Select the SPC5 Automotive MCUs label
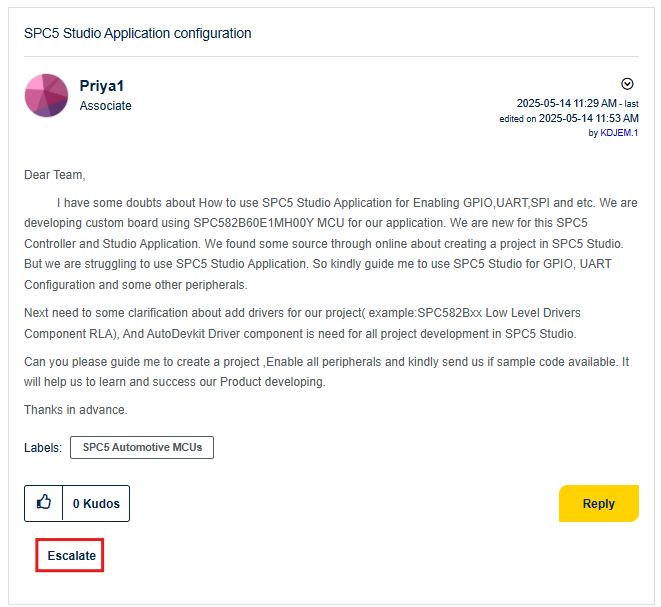Viewport: 661px width, 607px height. point(142,447)
